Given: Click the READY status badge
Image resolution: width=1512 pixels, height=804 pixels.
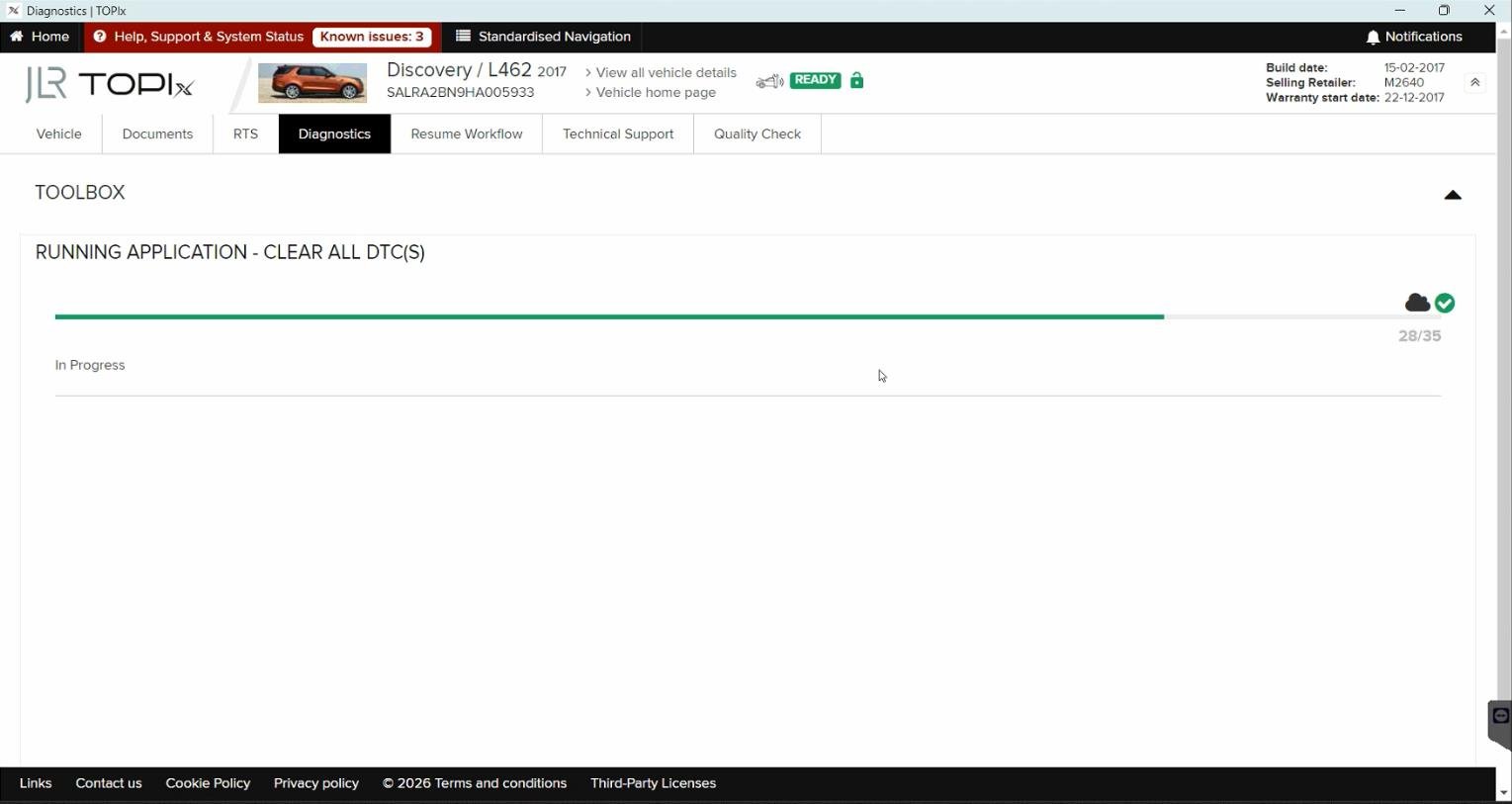Looking at the screenshot, I should pyautogui.click(x=815, y=80).
